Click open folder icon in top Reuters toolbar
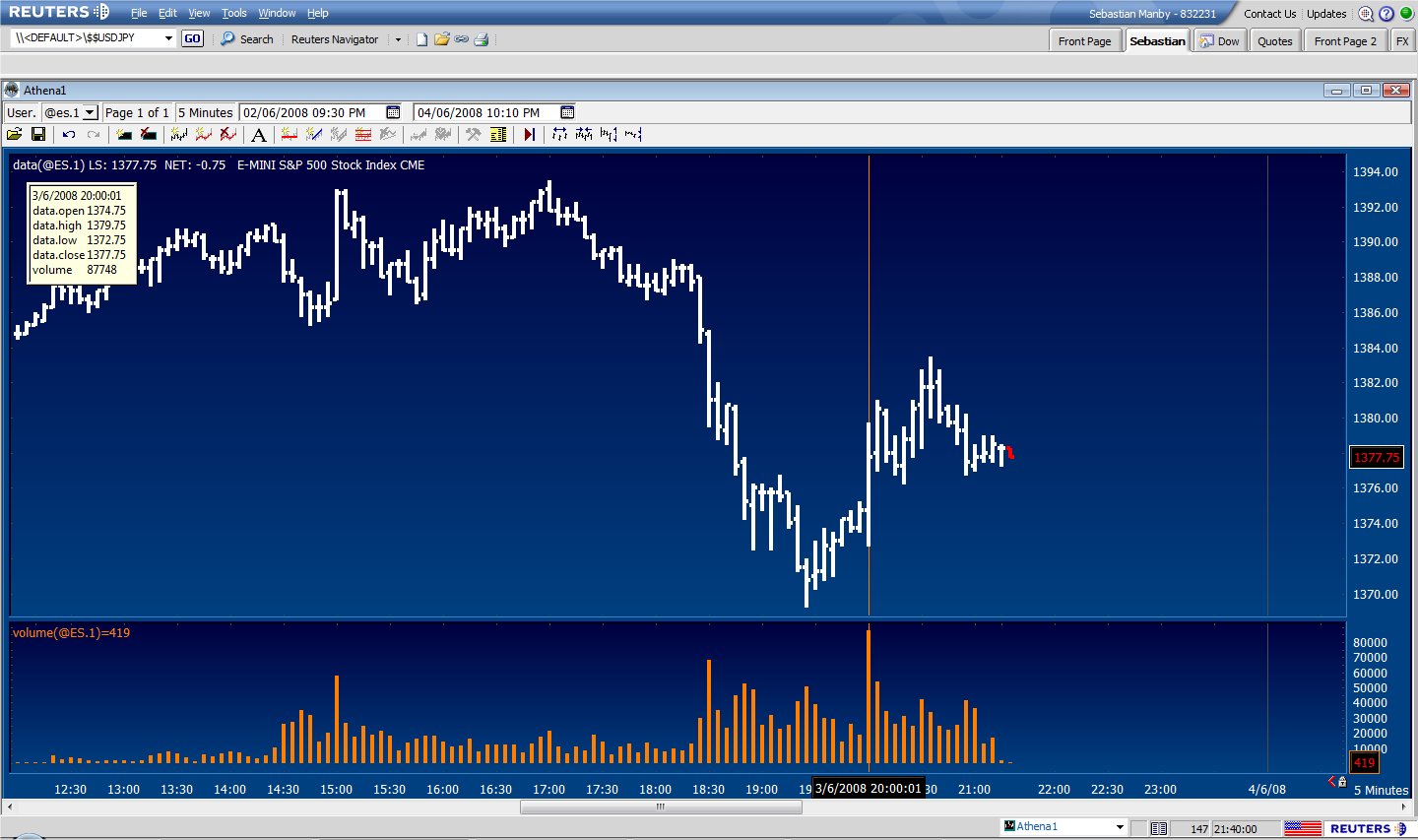Screen dimensions: 1418x840 pos(441,39)
